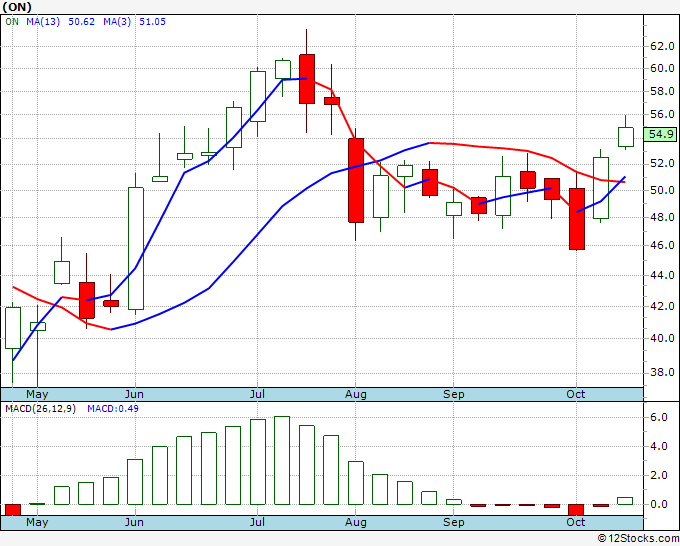Click the 46.0 price axis label
680x546 pixels.
[662, 245]
